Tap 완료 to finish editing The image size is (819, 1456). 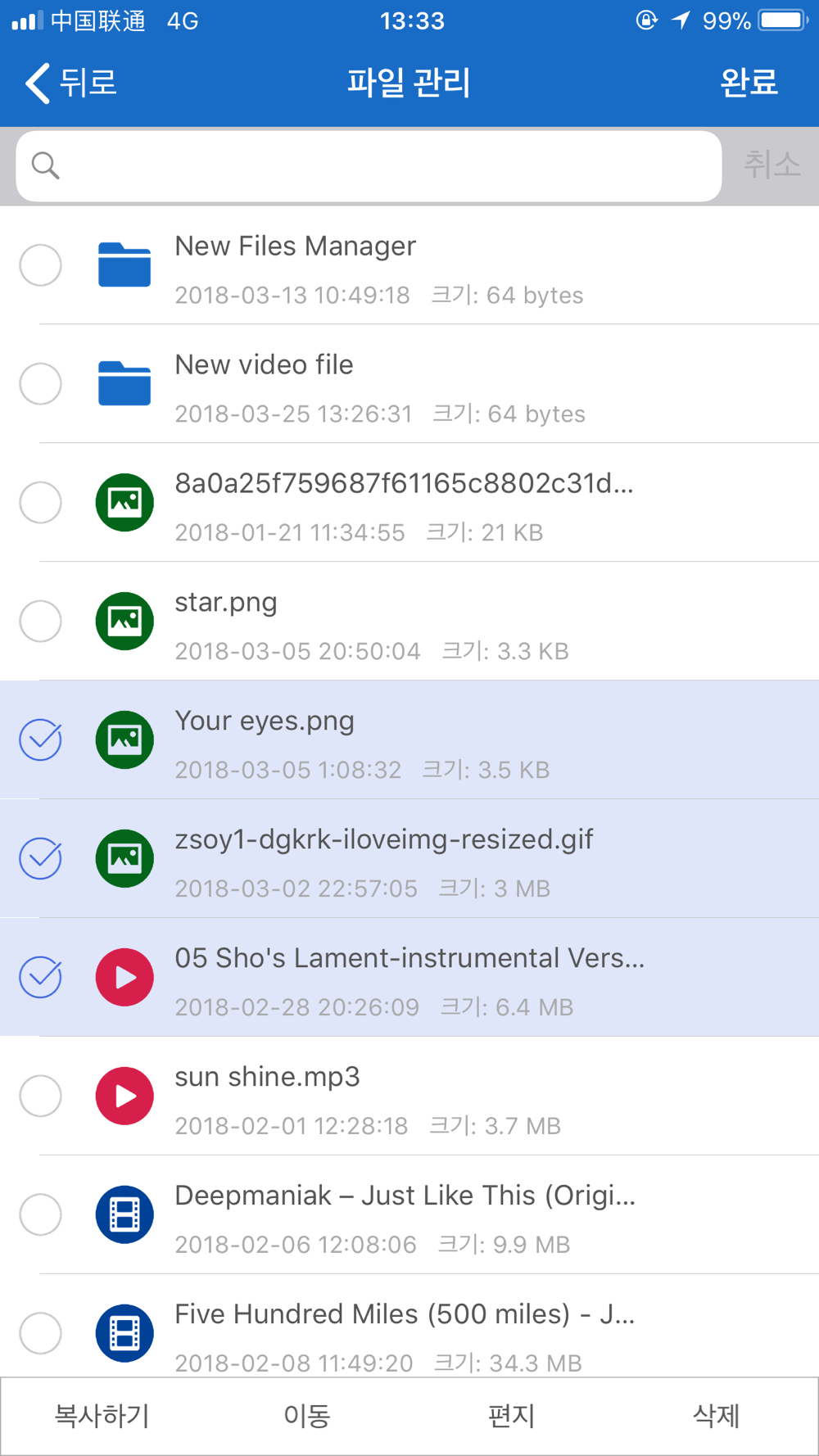pyautogui.click(x=749, y=83)
